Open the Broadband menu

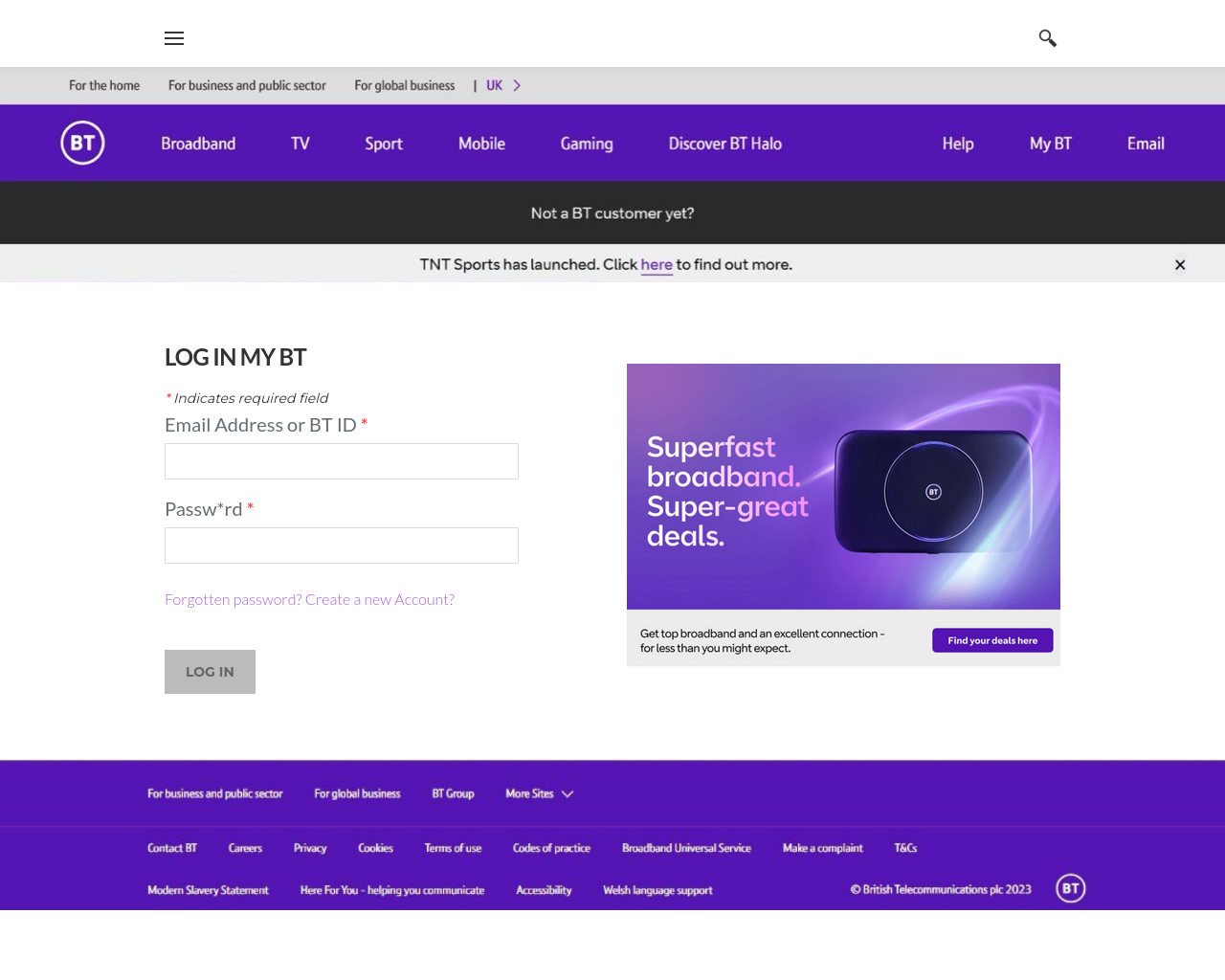(x=198, y=144)
